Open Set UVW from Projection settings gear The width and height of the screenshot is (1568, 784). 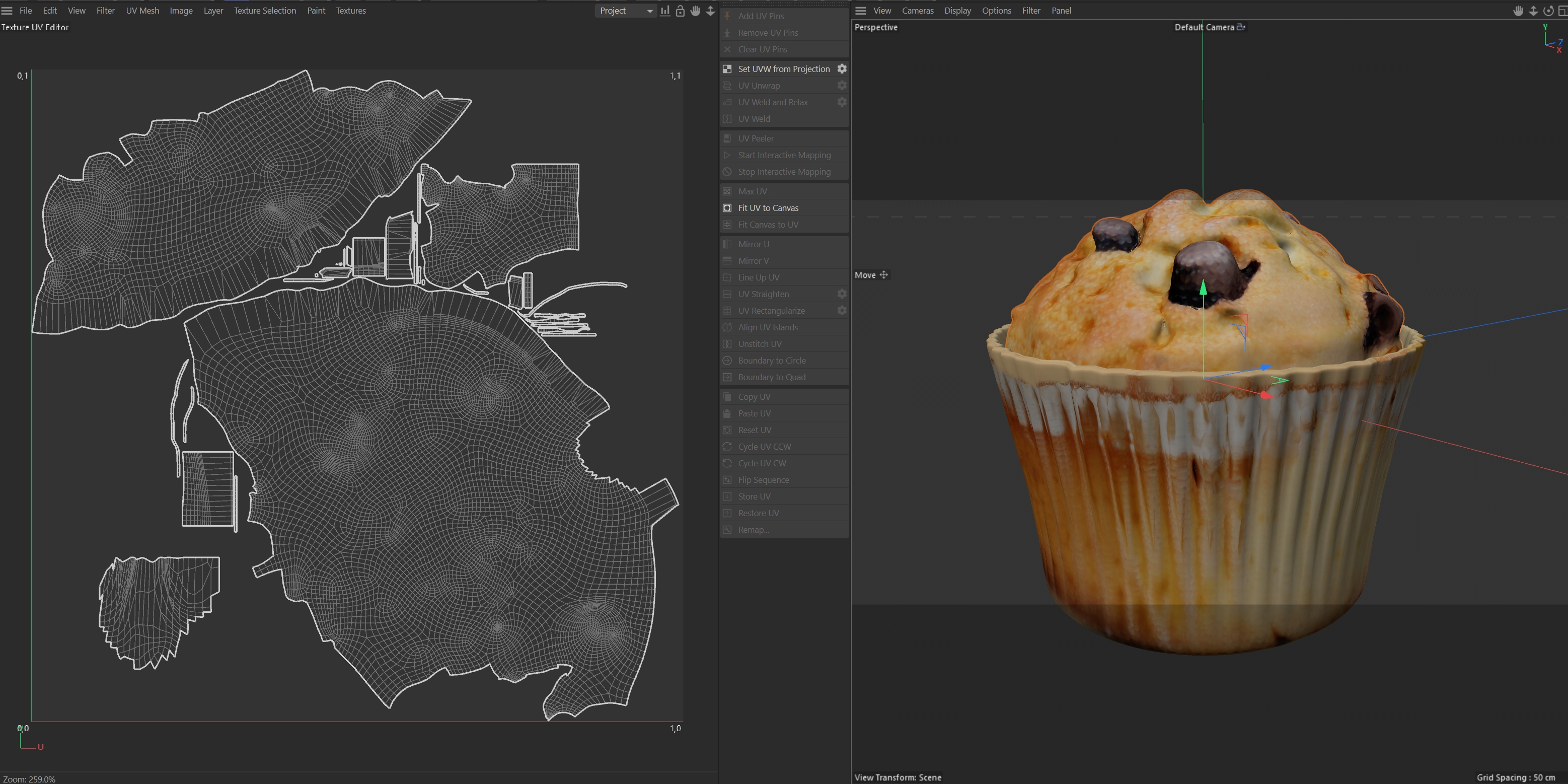click(842, 69)
